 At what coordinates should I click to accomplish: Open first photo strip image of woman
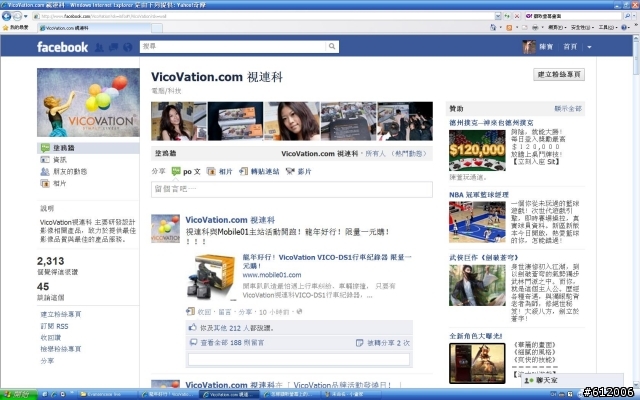pyautogui.click(x=179, y=121)
